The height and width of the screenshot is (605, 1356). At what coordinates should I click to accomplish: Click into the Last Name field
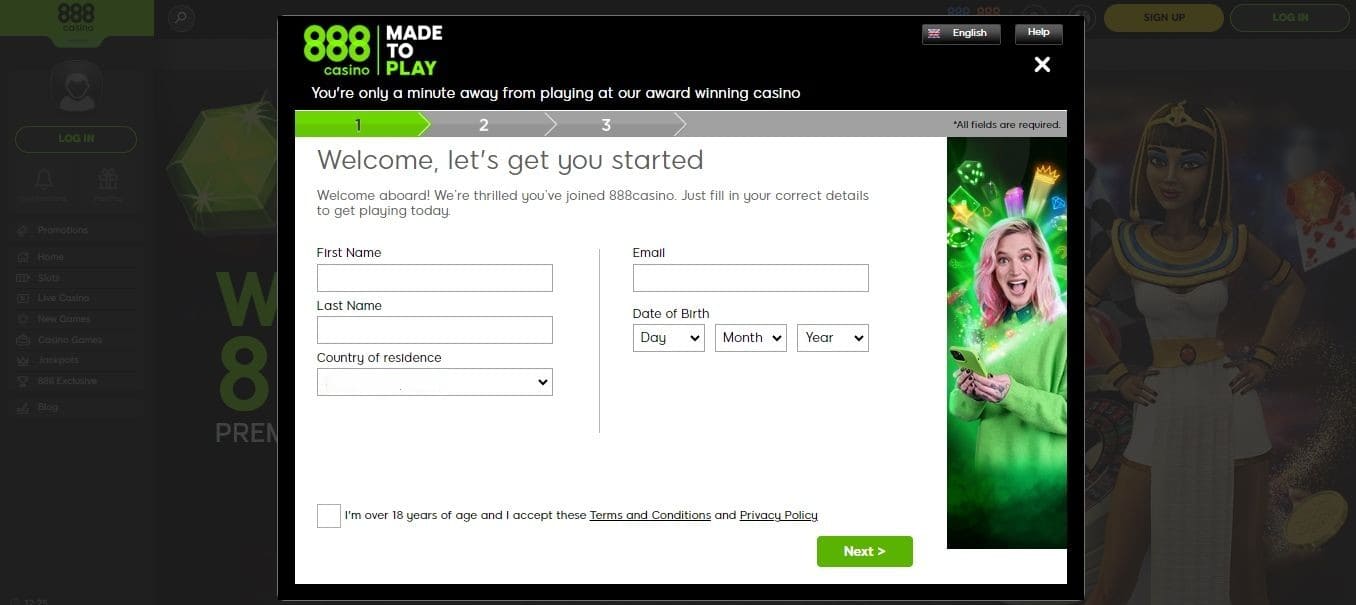pos(434,330)
